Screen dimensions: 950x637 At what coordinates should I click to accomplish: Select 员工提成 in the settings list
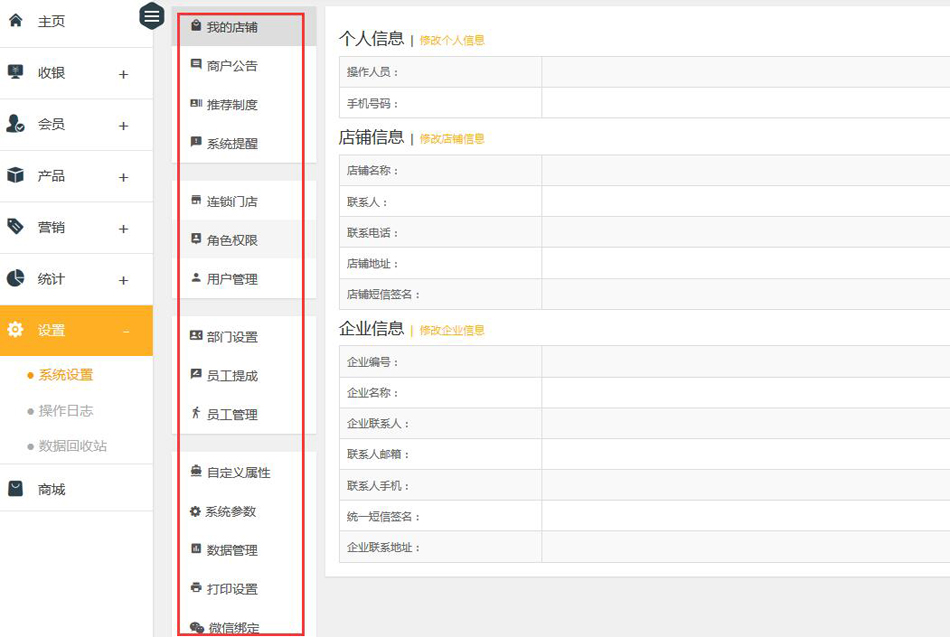(x=231, y=376)
